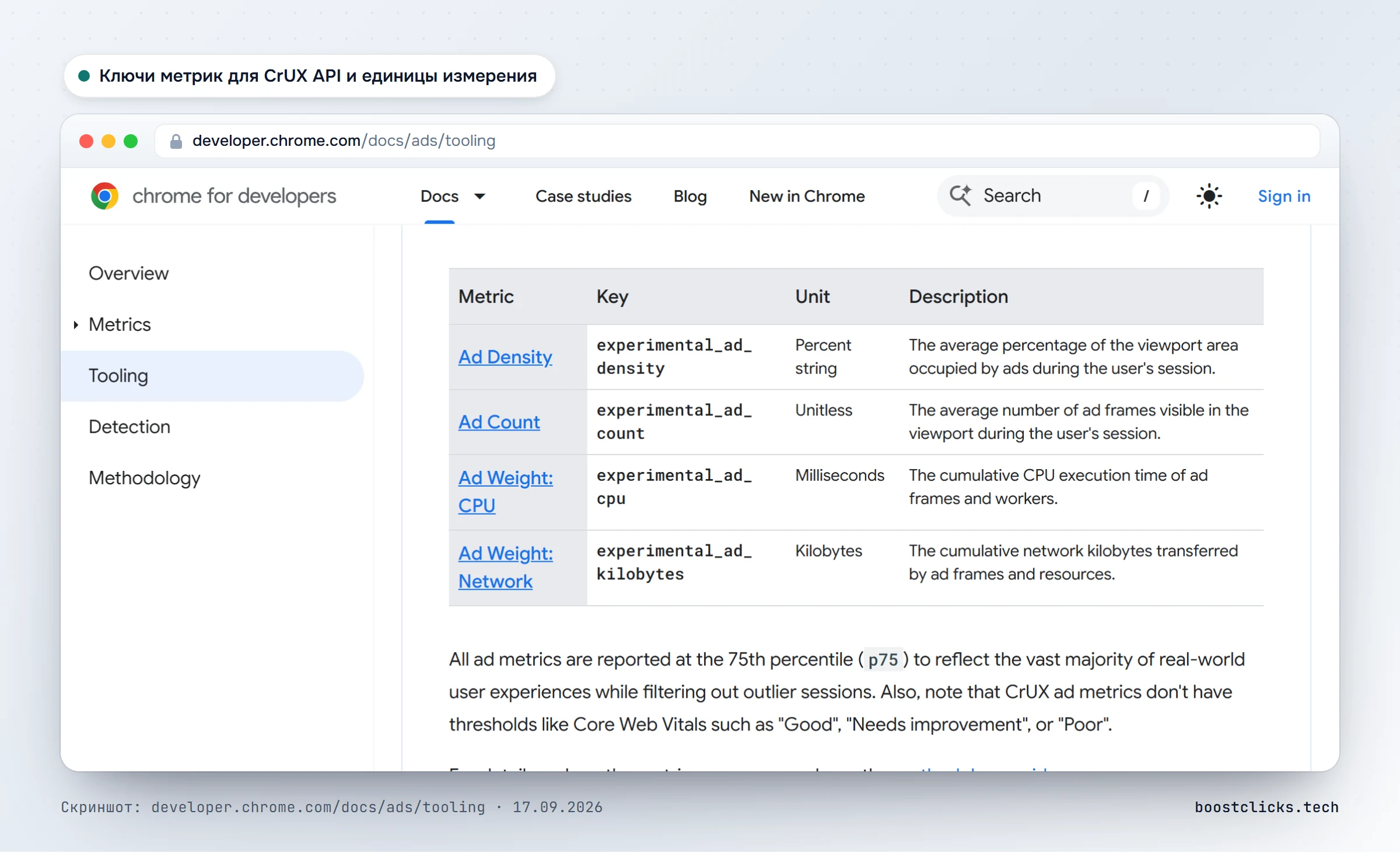
Task: Click the slash shortcut key badge
Action: tap(1146, 196)
